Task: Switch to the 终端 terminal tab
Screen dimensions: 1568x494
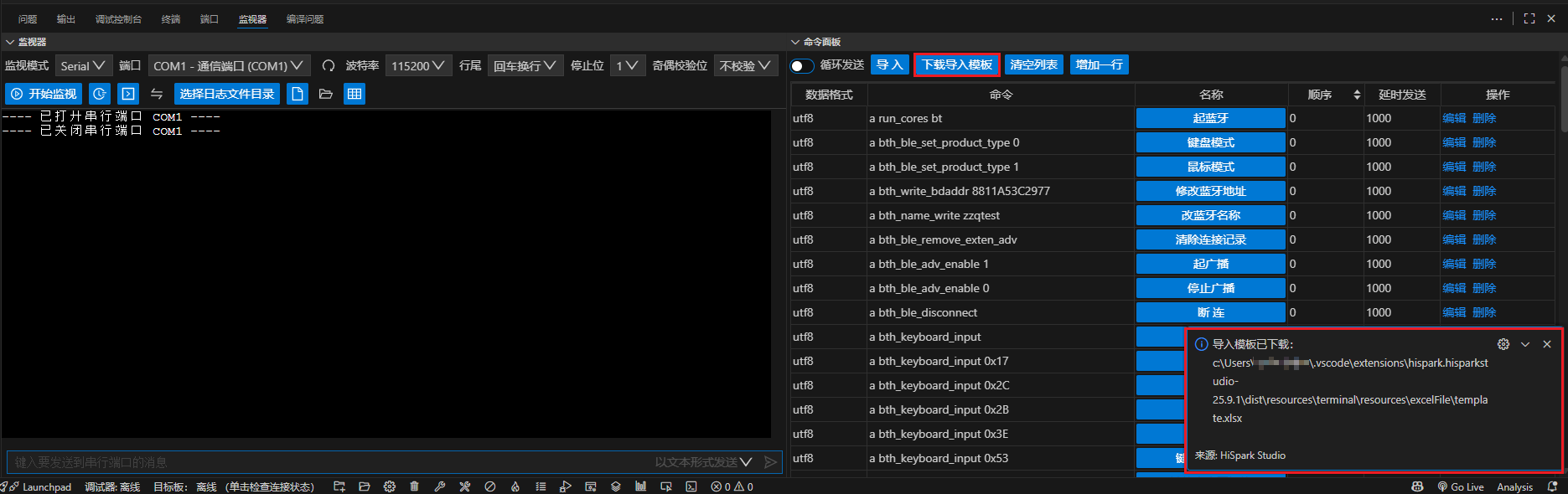Action: coord(170,18)
